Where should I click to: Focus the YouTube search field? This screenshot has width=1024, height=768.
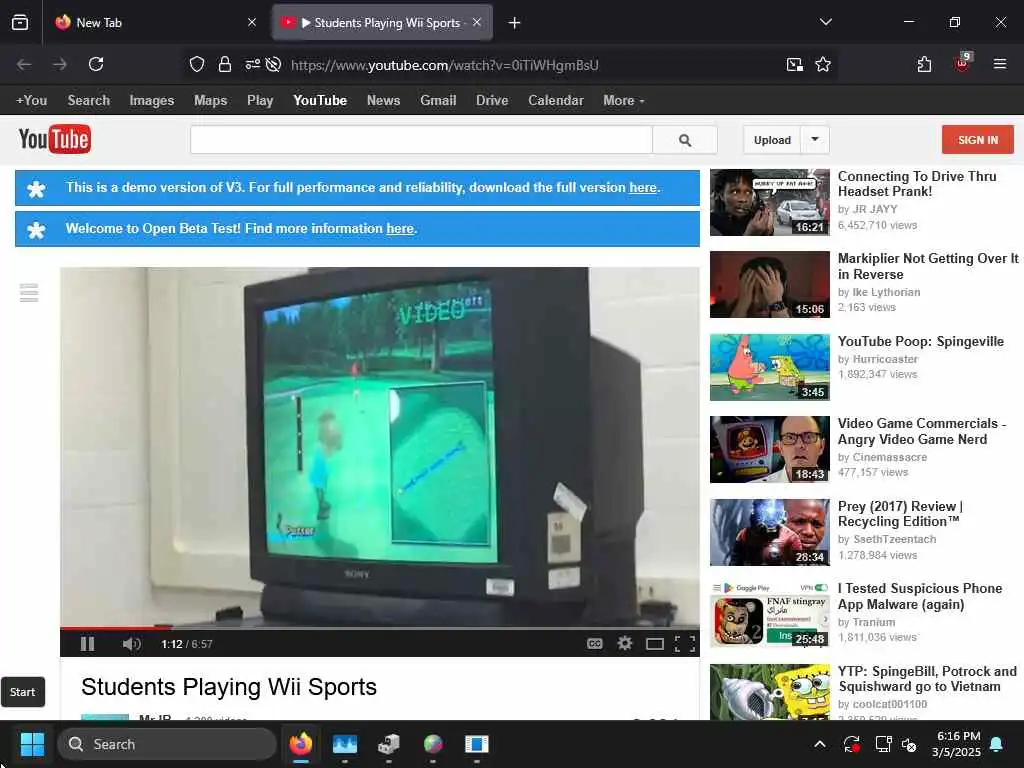421,140
